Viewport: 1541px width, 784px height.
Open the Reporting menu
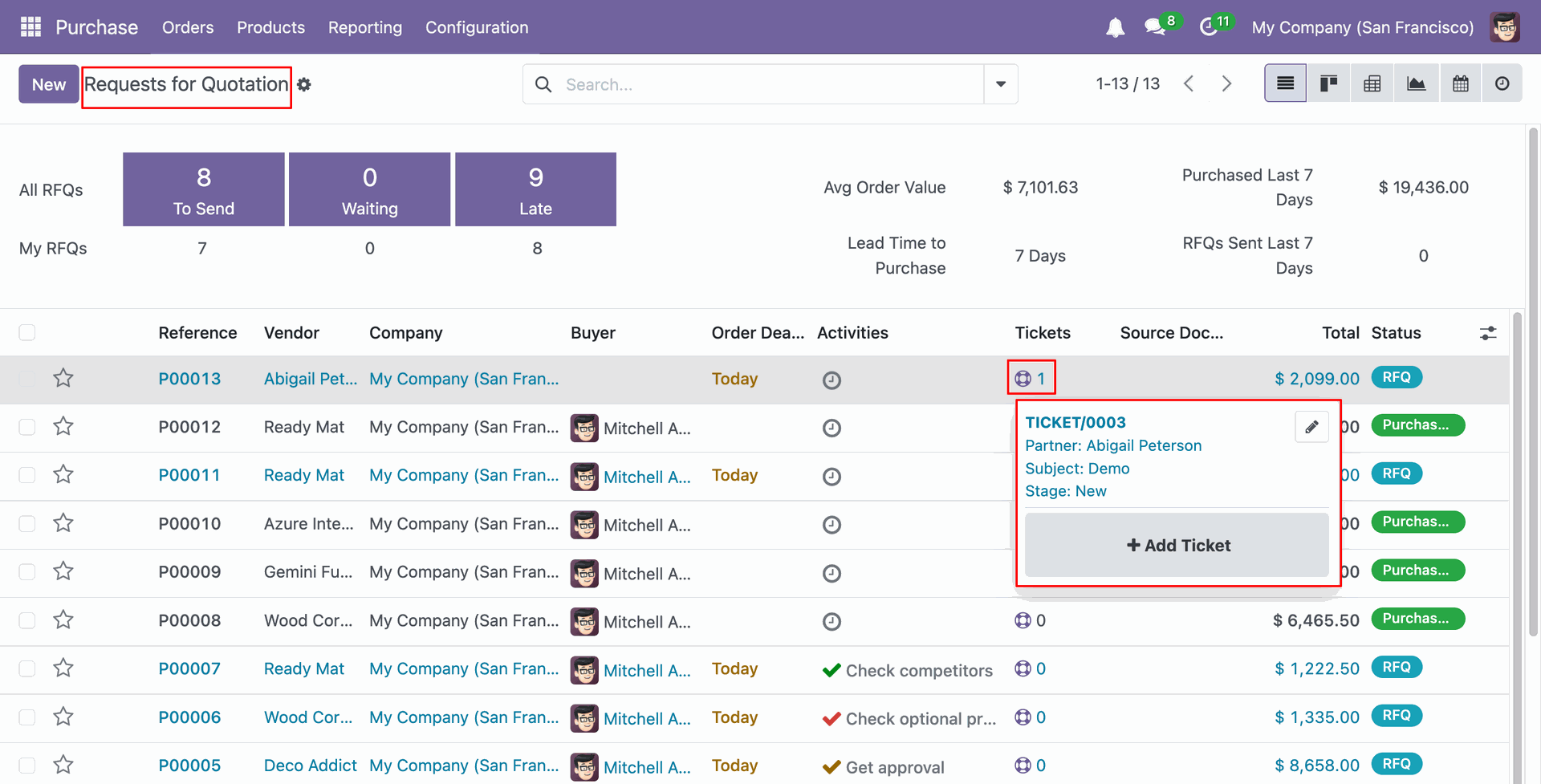[x=364, y=27]
